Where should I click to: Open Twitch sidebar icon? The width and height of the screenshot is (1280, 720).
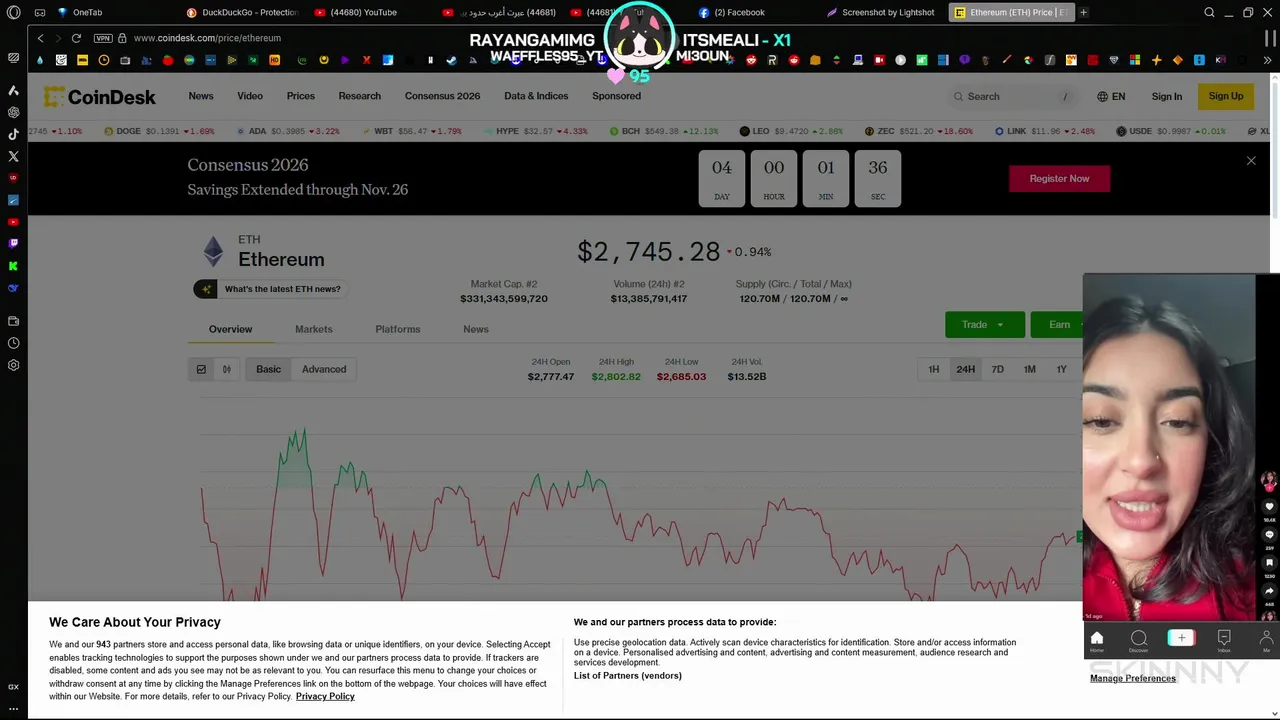(x=13, y=243)
